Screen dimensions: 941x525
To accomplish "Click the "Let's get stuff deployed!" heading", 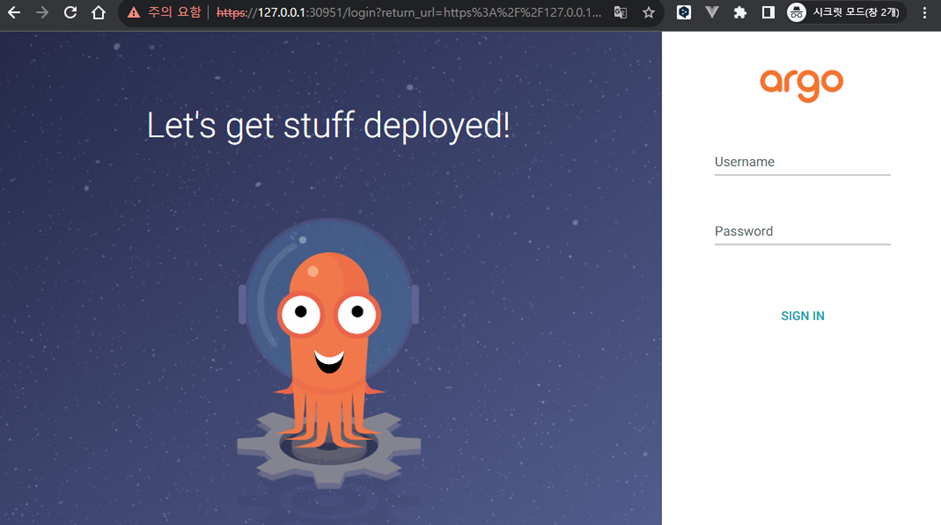I will coord(328,126).
